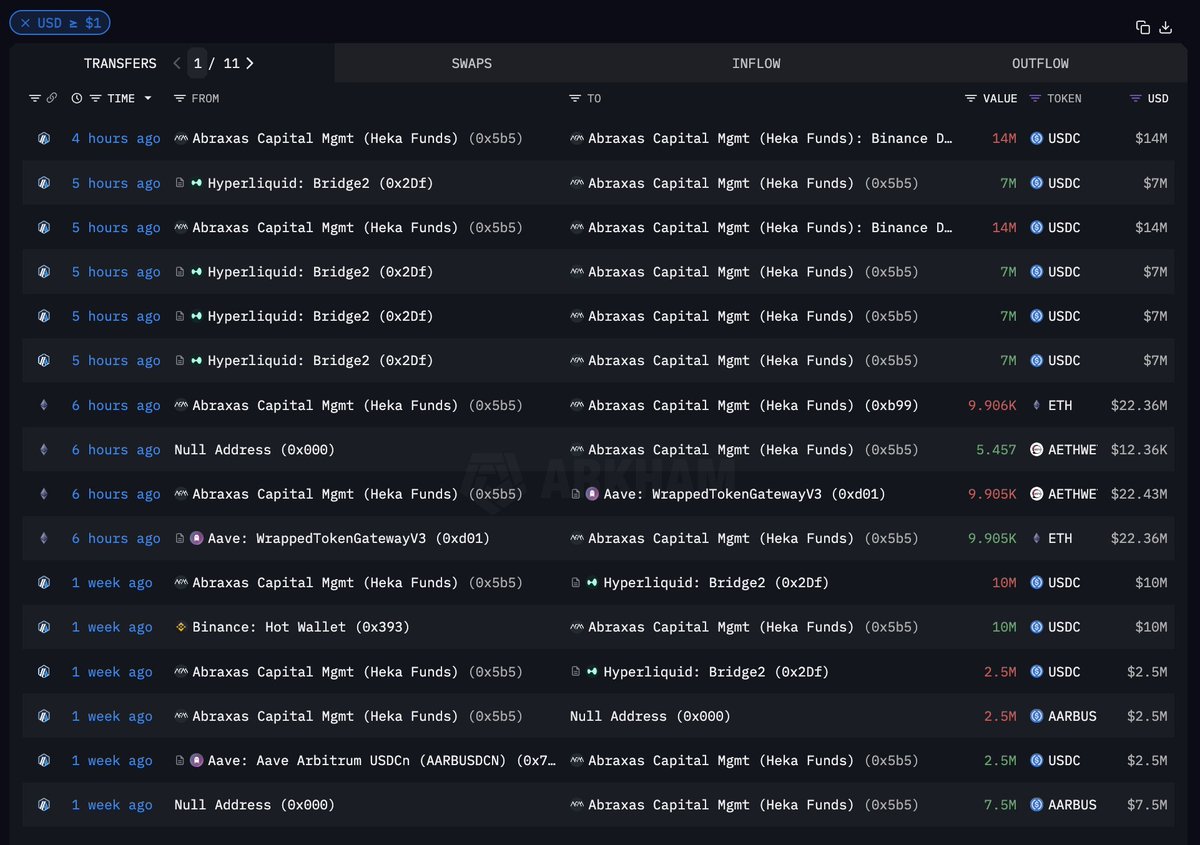Click AARBUS token label in 7.5M row
Screen dimensions: 1200x845
coord(1072,805)
